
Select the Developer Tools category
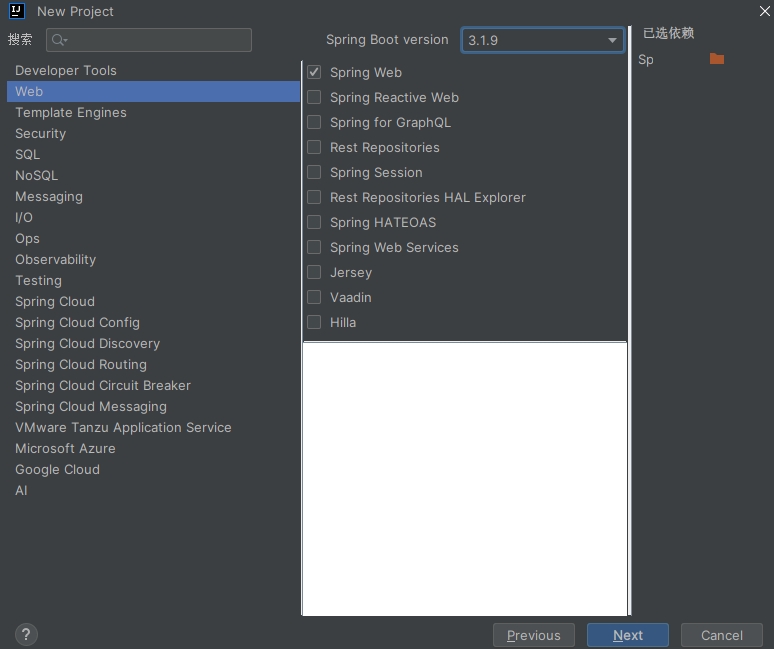[153, 71]
